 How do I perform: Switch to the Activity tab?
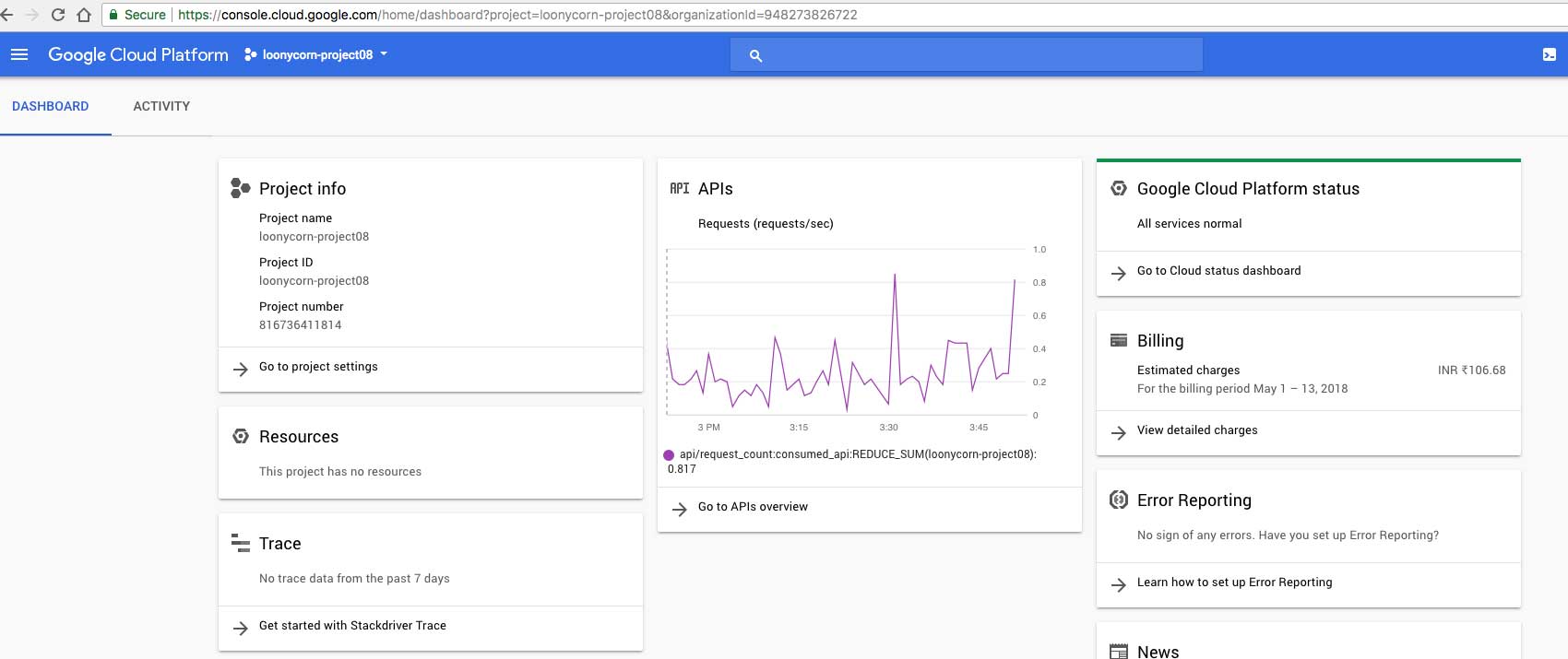coord(161,107)
